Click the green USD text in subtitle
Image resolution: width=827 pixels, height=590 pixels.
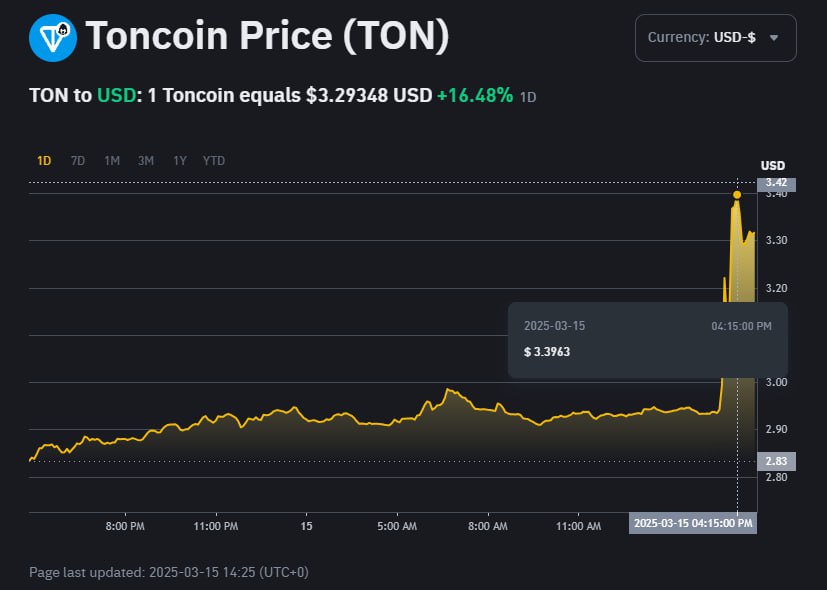tap(114, 96)
